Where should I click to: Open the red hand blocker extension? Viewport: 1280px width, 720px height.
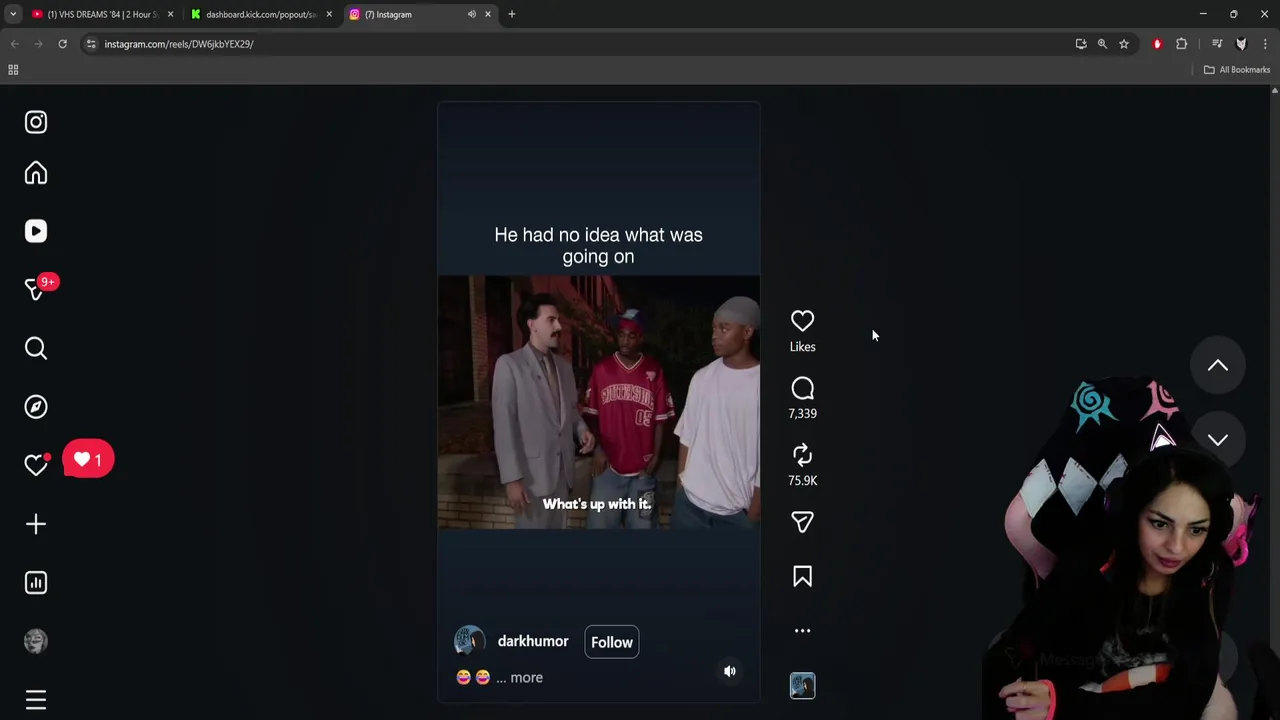(1157, 44)
